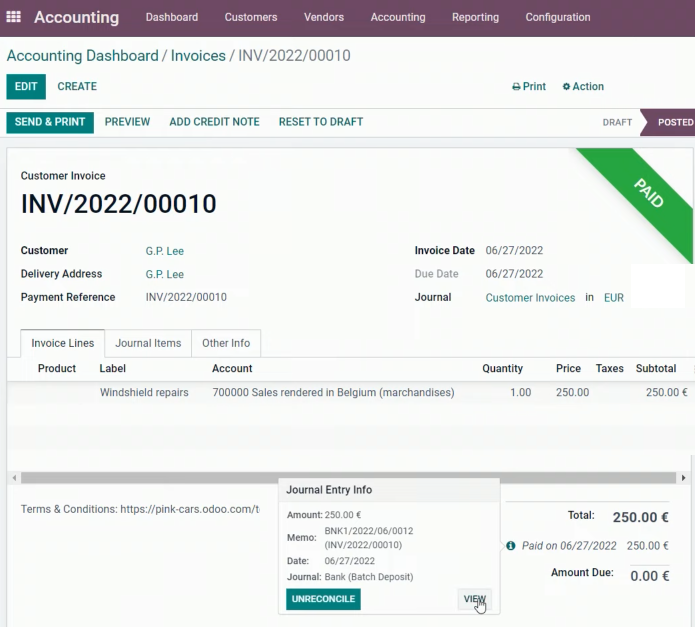Open delivery address G.P. Lee link
Image resolution: width=695 pixels, height=627 pixels.
[164, 274]
